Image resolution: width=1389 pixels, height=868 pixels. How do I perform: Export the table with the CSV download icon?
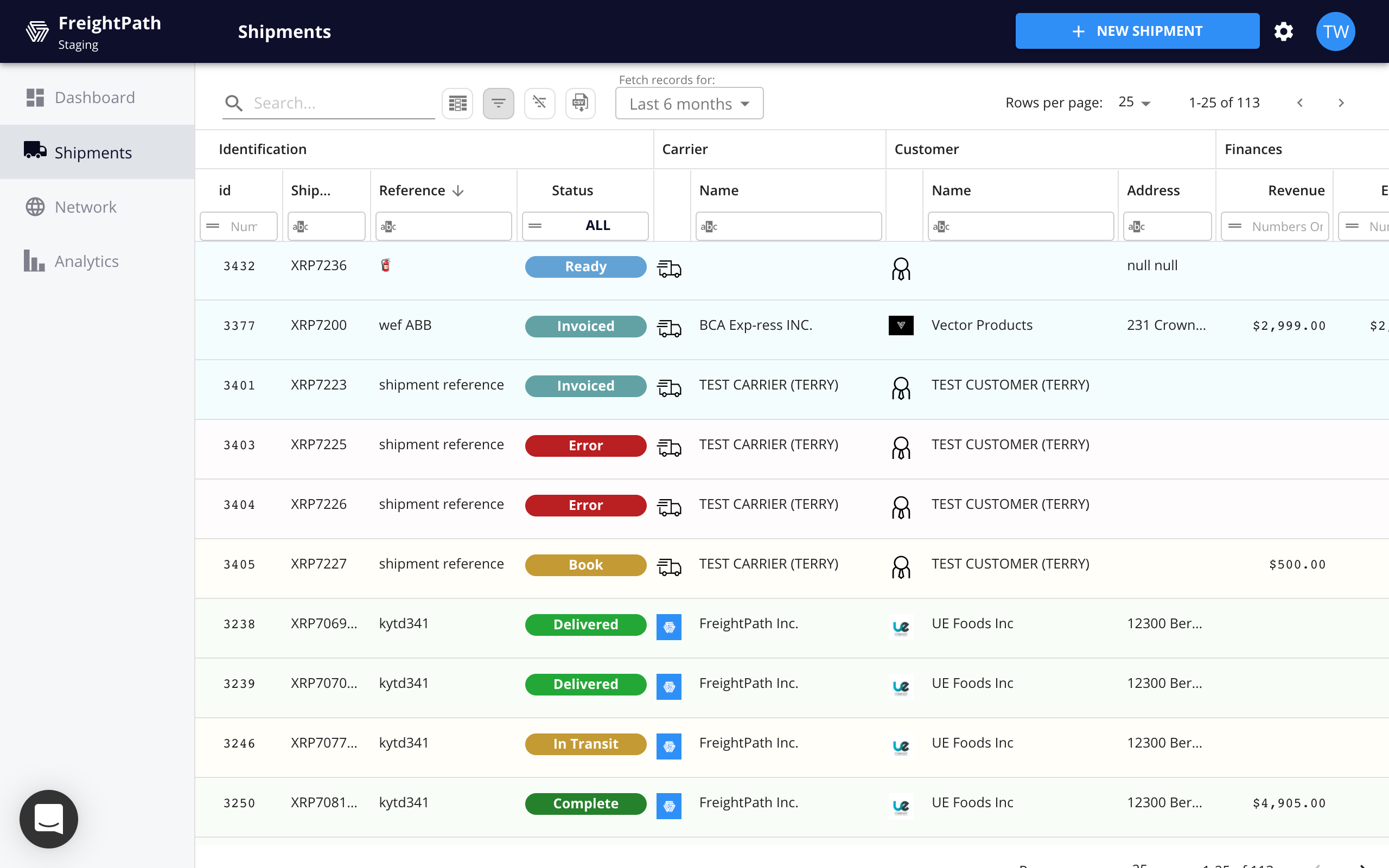579,103
